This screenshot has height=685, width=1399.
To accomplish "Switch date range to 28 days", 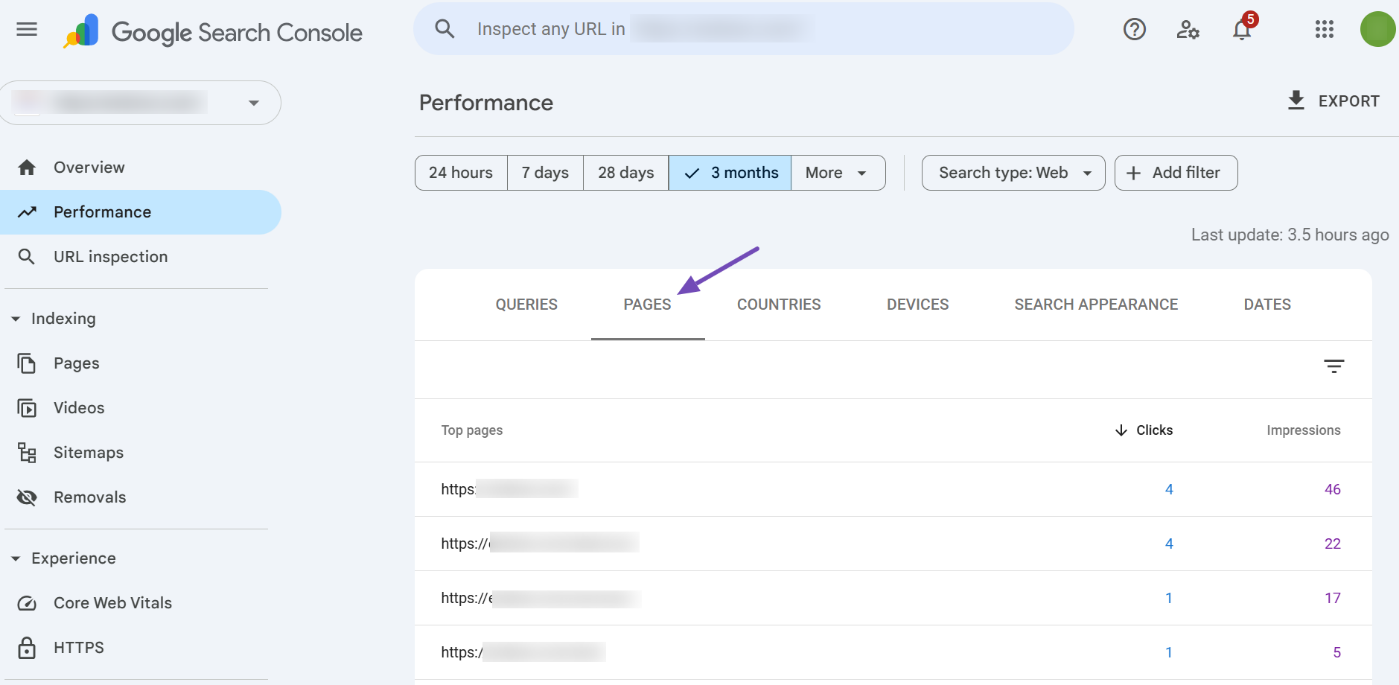I will coord(625,172).
